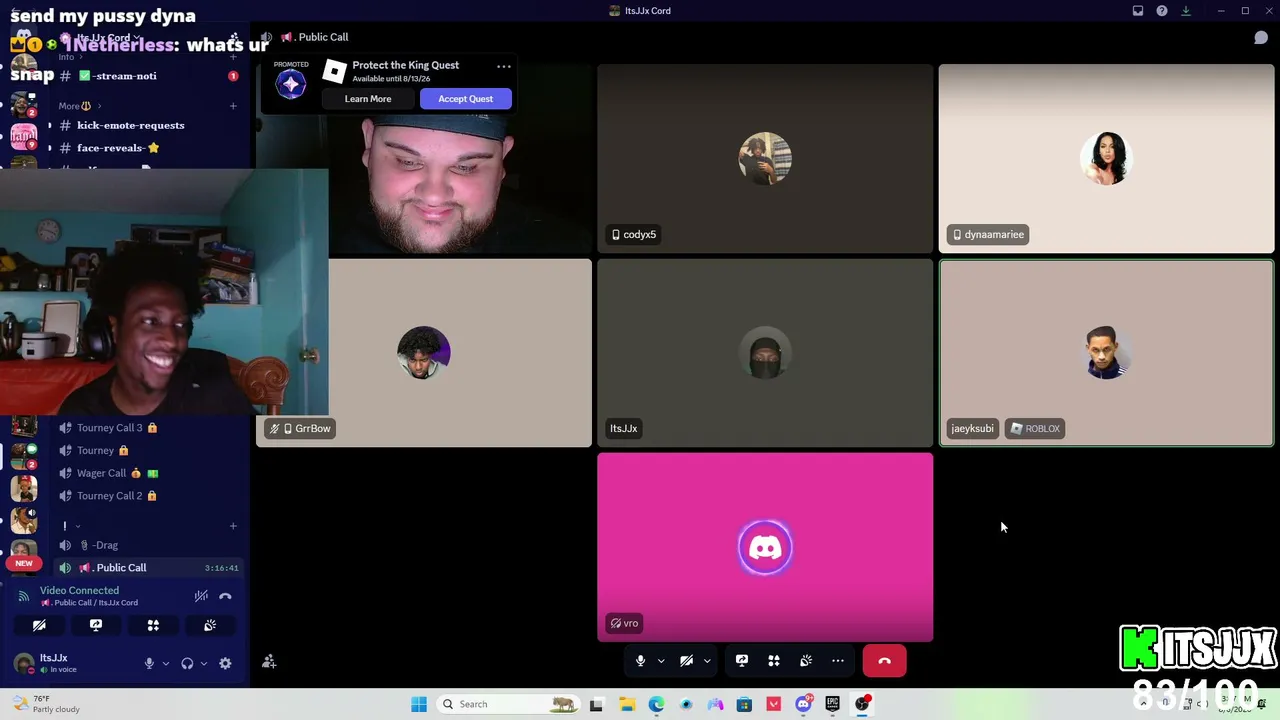
Task: Share screen from the Video Connected panel
Action: (x=96, y=625)
